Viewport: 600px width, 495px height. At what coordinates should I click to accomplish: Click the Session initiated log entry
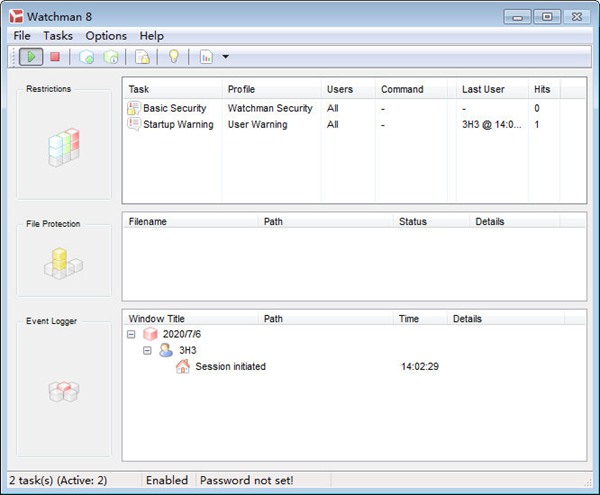230,367
